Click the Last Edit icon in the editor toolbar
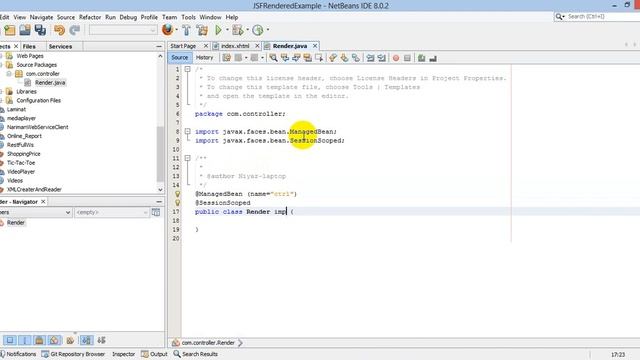The height and width of the screenshot is (360, 640). (x=227, y=58)
